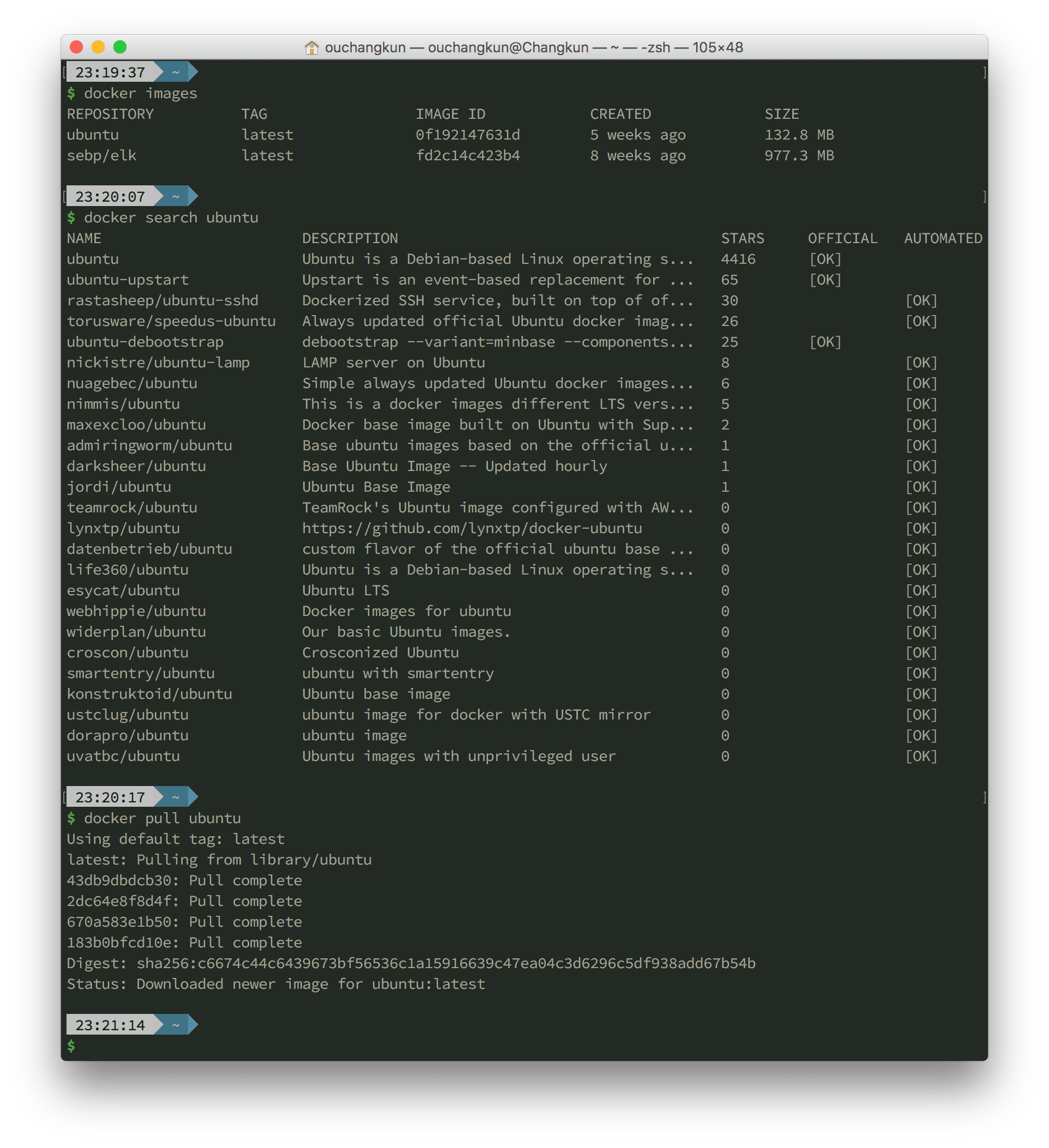Image resolution: width=1049 pixels, height=1148 pixels.
Task: Click the OFFICIAL [OK] mark for ubuntu-upstart
Action: click(x=825, y=280)
